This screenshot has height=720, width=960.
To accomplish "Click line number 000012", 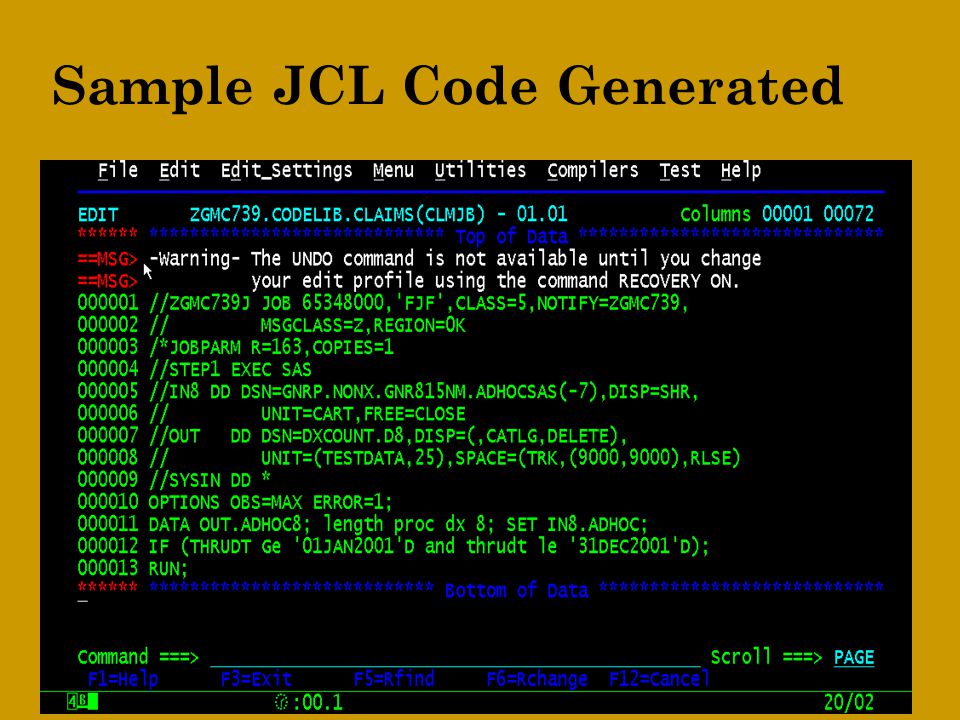I will coord(108,546).
